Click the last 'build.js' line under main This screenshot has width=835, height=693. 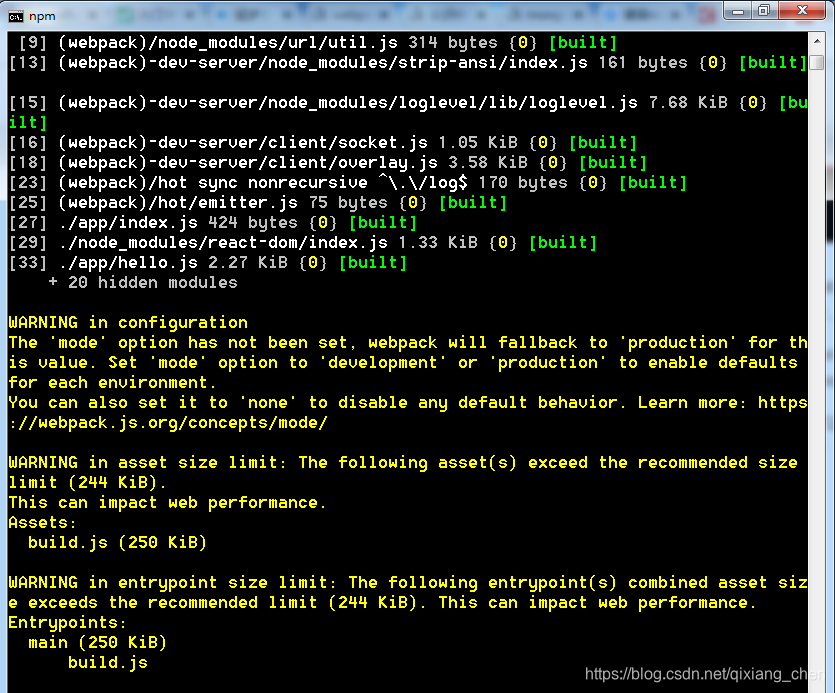tap(108, 662)
